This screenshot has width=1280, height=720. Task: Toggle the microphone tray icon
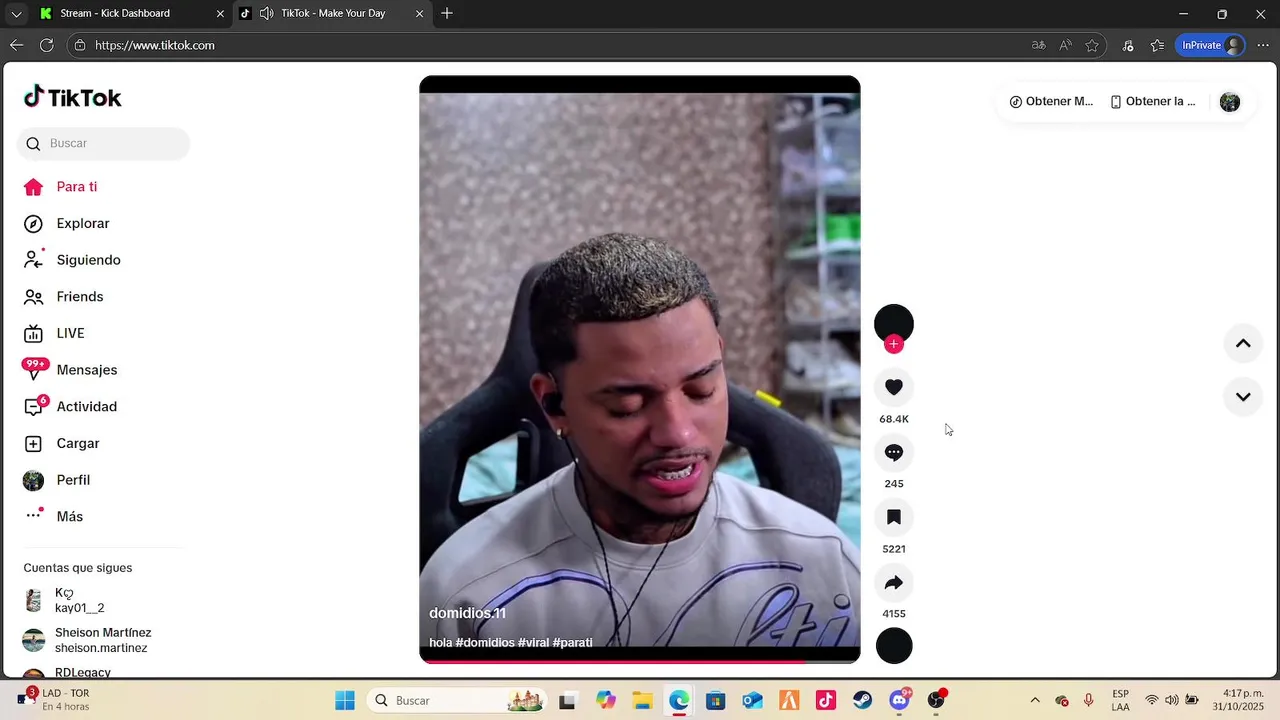[1088, 700]
